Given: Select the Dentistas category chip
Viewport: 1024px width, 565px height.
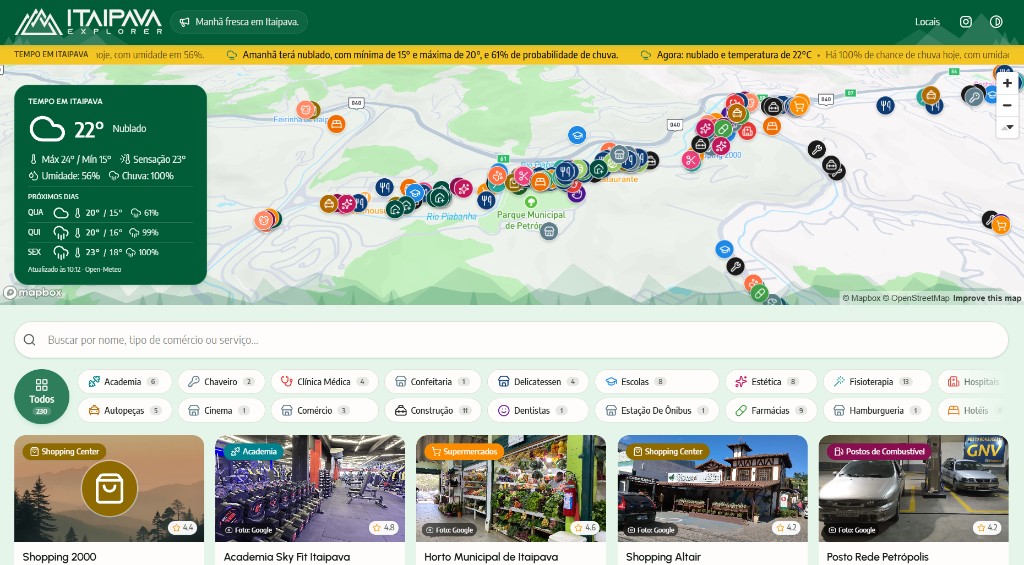Looking at the screenshot, I should pyautogui.click(x=537, y=410).
